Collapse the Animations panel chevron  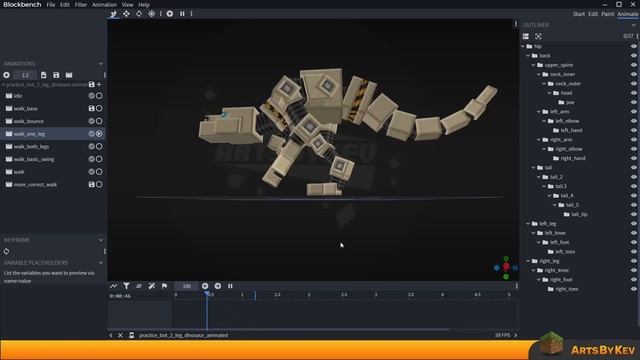pos(101,64)
